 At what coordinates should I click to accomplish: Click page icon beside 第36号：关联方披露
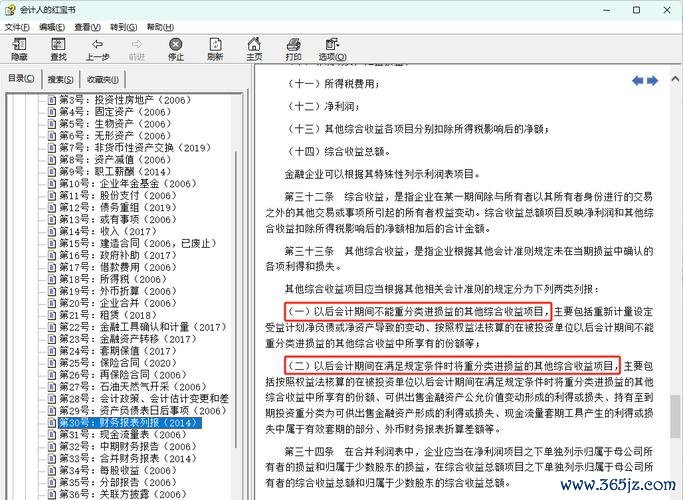(52, 494)
